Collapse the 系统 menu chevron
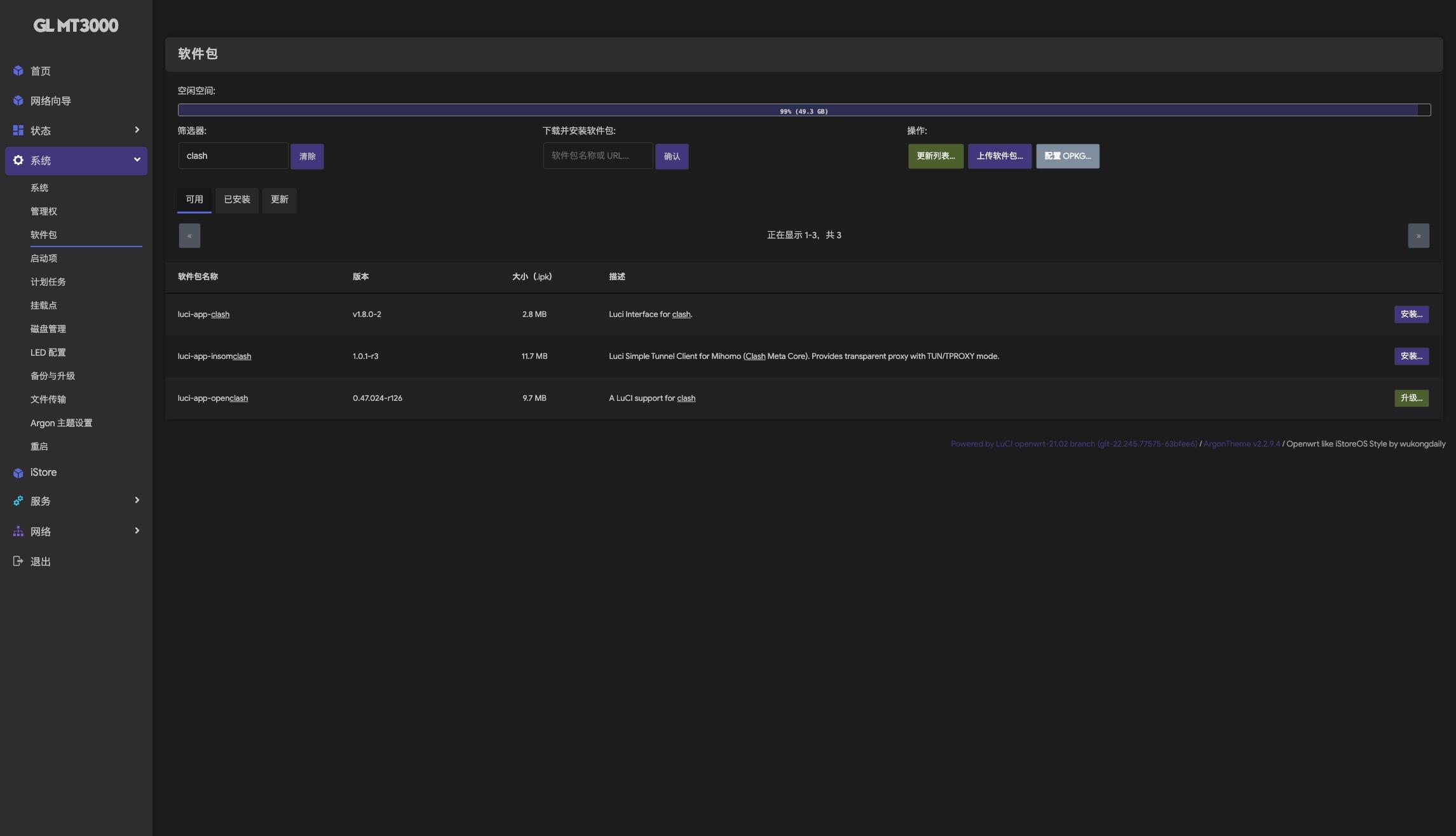 coord(137,160)
